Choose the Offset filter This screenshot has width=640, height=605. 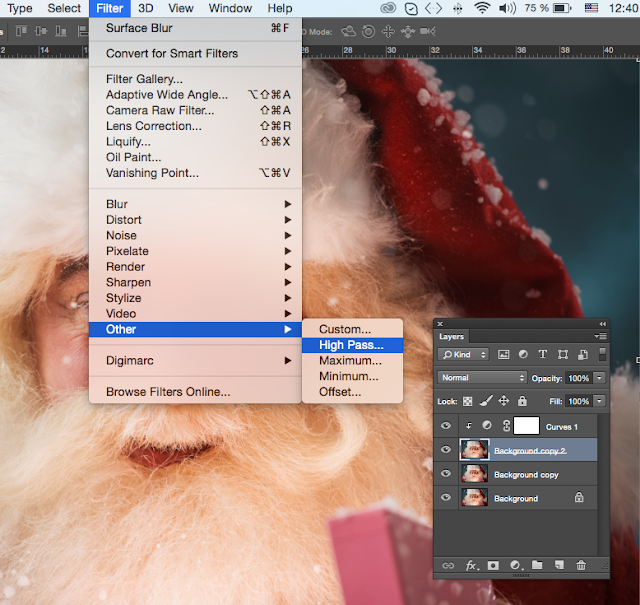coord(352,392)
